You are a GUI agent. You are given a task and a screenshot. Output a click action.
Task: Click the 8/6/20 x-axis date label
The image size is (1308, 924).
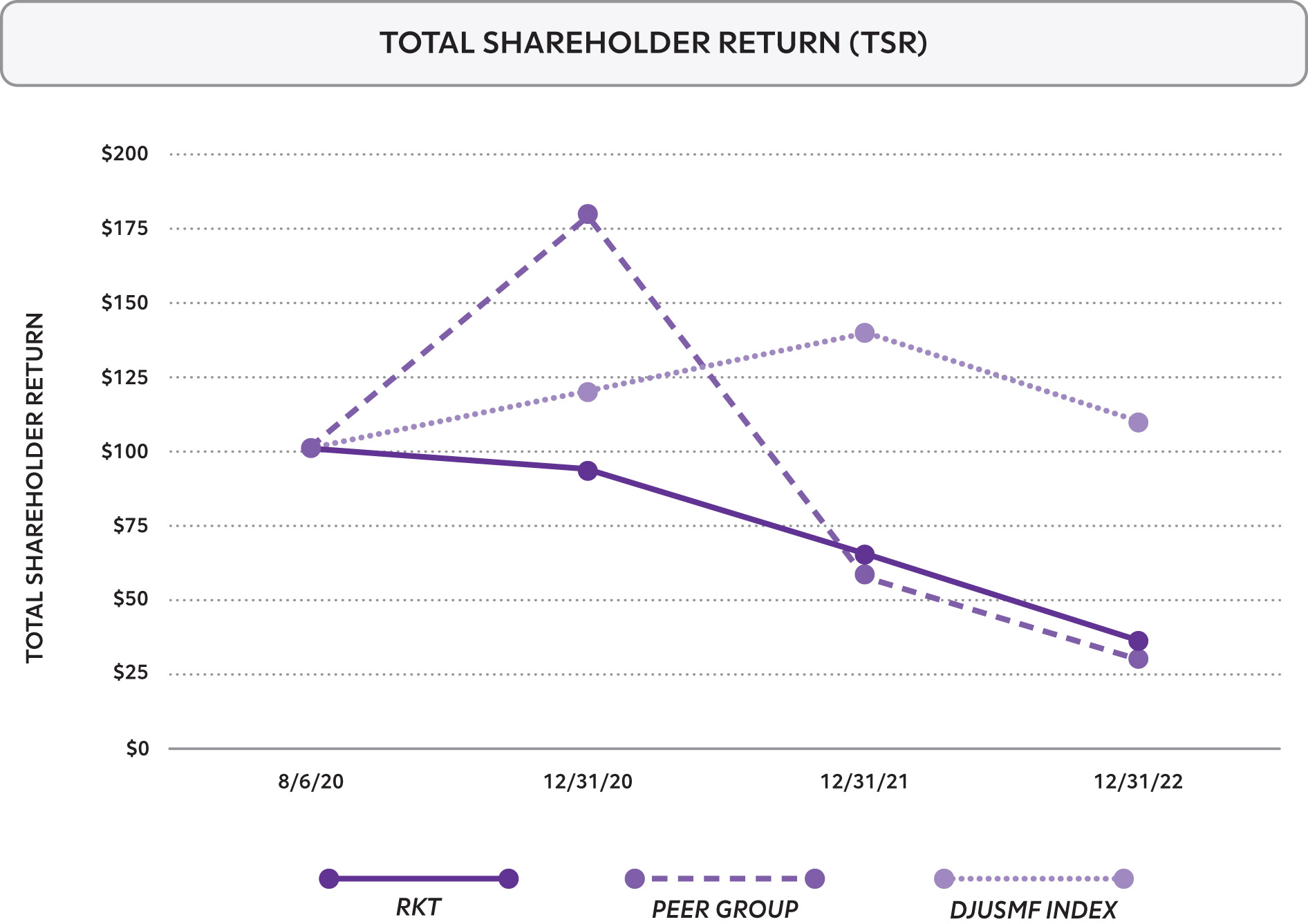311,782
